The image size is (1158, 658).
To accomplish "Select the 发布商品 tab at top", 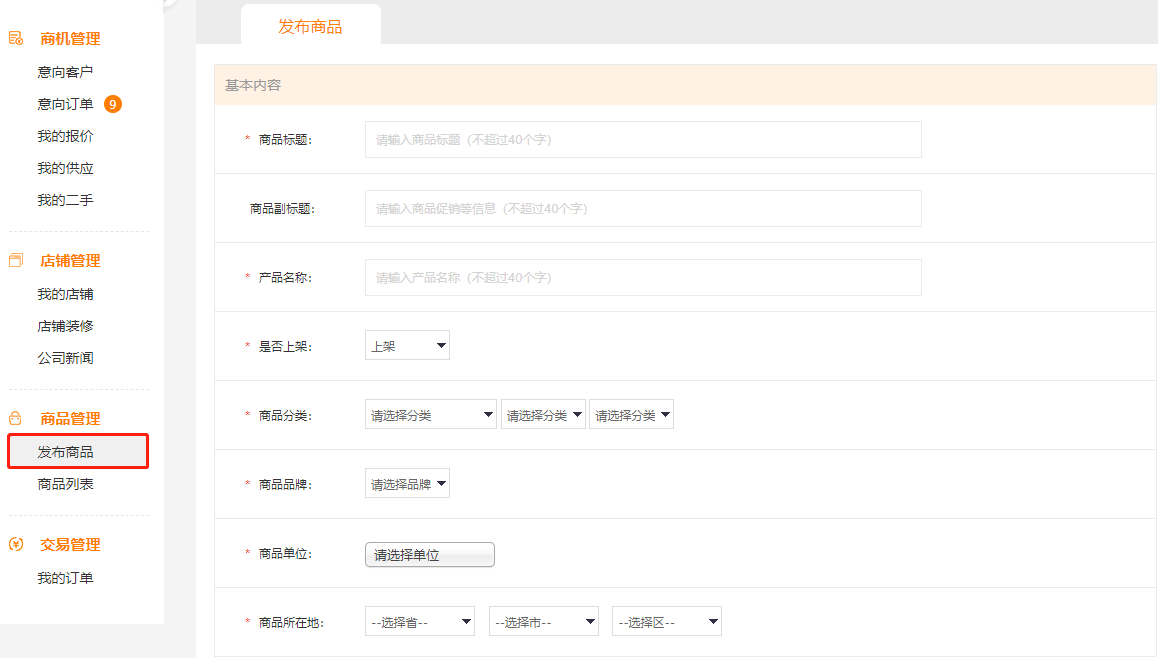I will click(310, 27).
